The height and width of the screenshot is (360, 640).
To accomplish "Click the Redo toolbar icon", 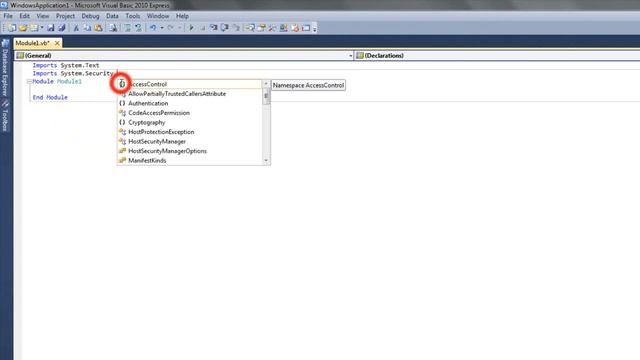I will tap(170, 28).
